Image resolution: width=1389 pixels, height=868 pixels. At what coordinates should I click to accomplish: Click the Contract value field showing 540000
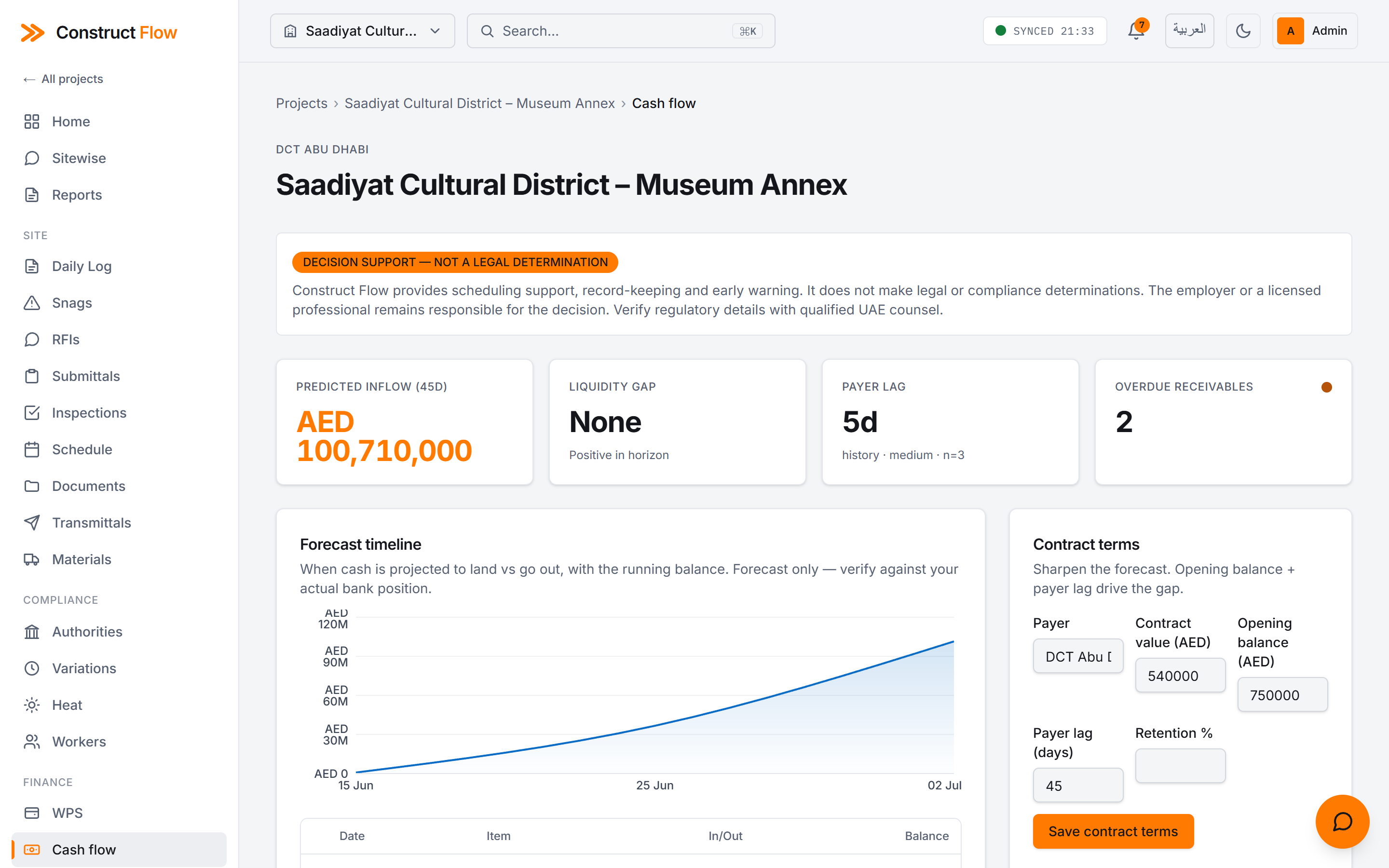(1180, 676)
